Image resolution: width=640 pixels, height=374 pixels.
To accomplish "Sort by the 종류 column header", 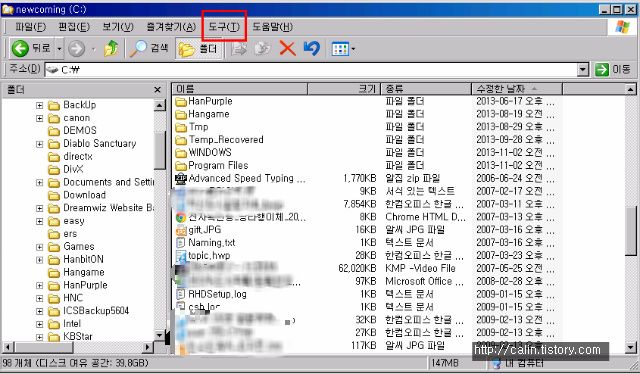I will [x=426, y=89].
